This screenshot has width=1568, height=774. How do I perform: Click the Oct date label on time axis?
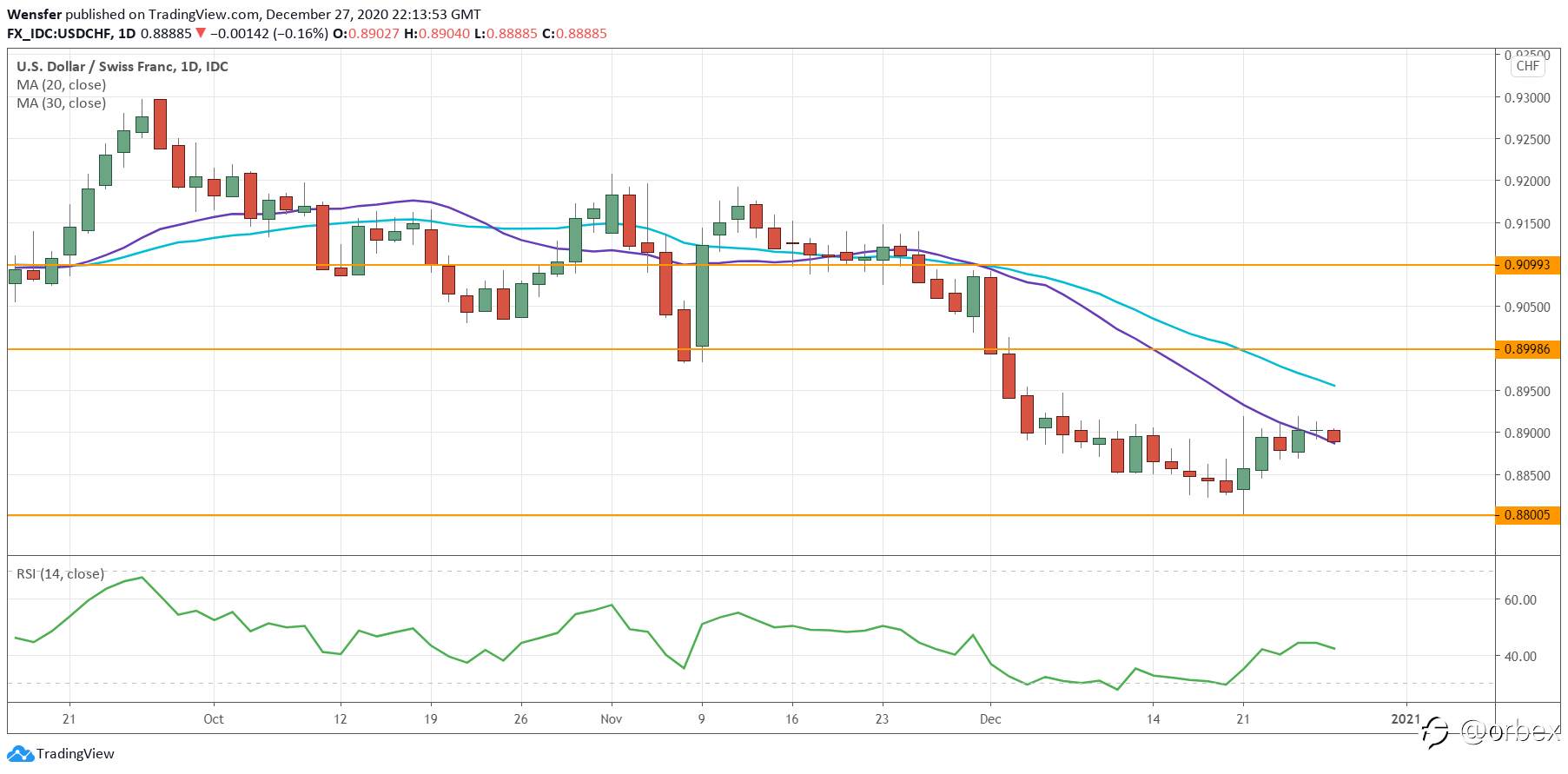tap(214, 719)
